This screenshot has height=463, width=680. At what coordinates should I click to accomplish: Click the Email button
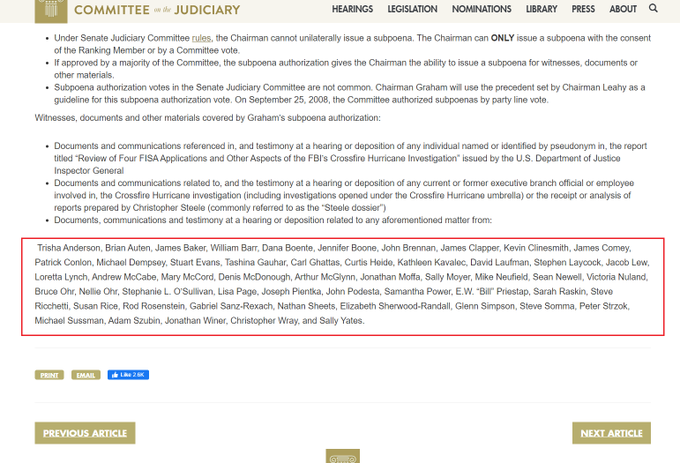click(x=85, y=375)
